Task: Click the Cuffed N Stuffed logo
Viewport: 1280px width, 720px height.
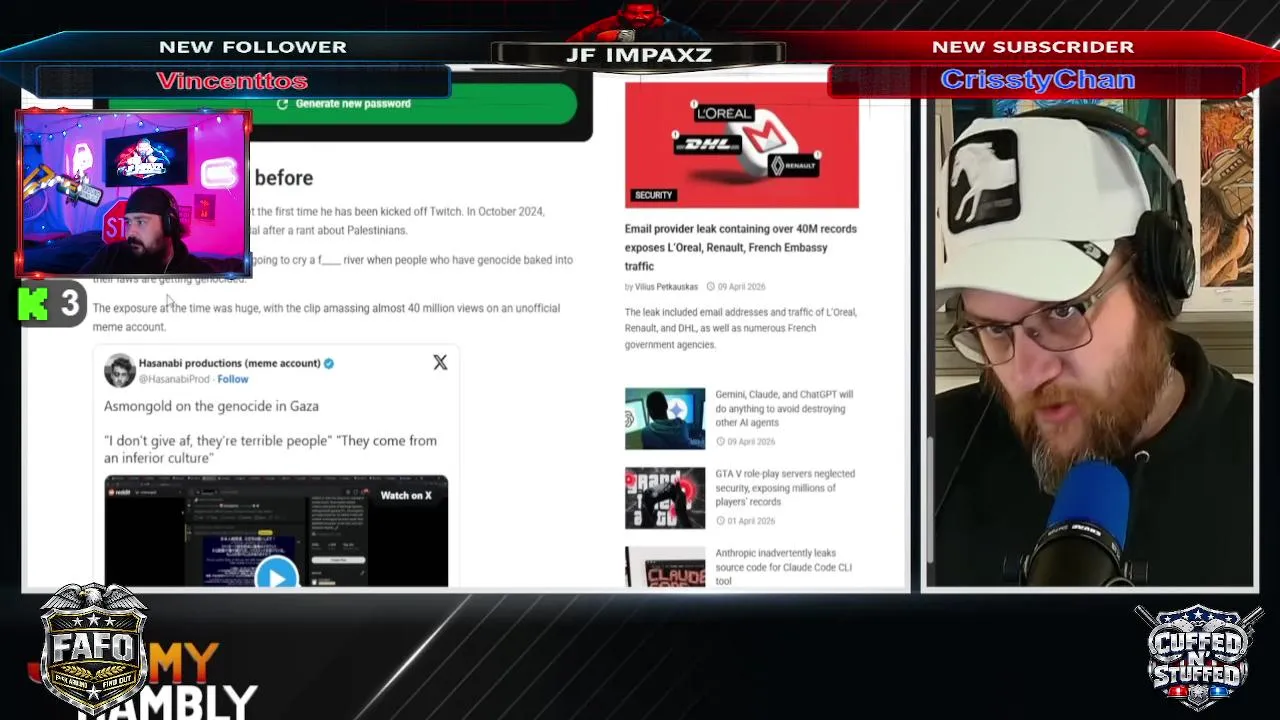Action: pos(1198,656)
